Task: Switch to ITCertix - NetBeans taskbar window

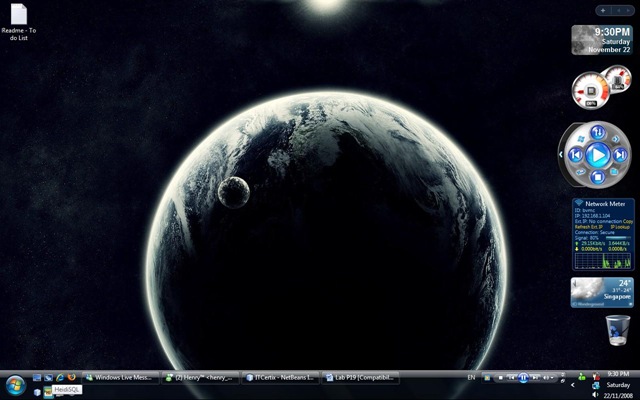Action: pyautogui.click(x=280, y=378)
